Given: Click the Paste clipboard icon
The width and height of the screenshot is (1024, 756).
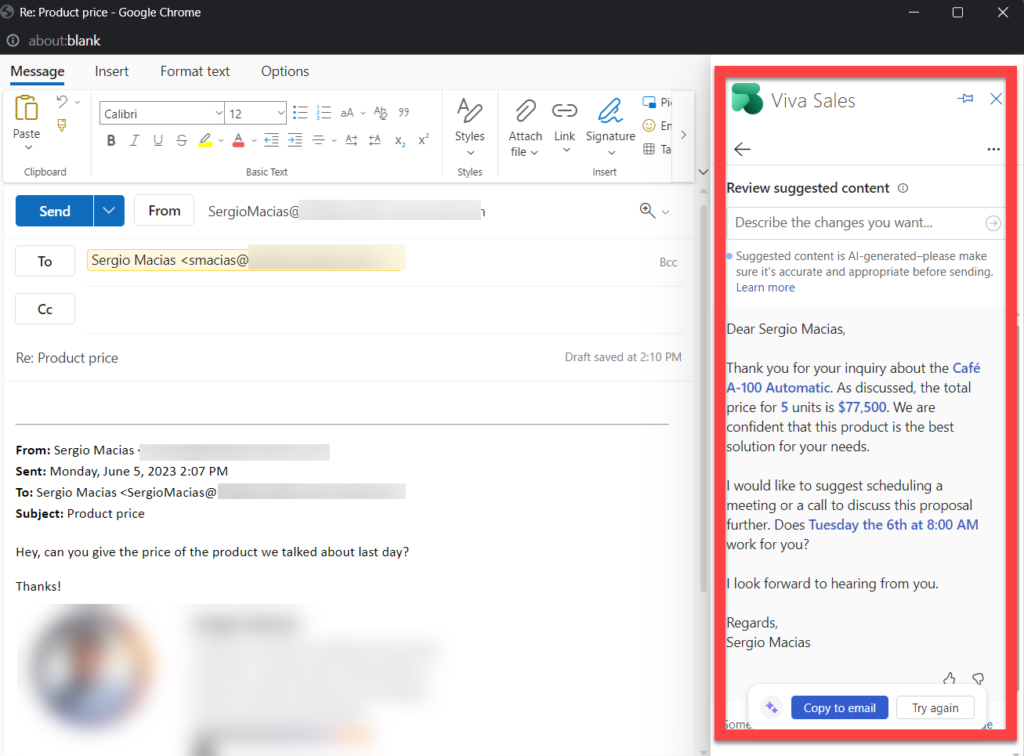Looking at the screenshot, I should click(x=26, y=108).
